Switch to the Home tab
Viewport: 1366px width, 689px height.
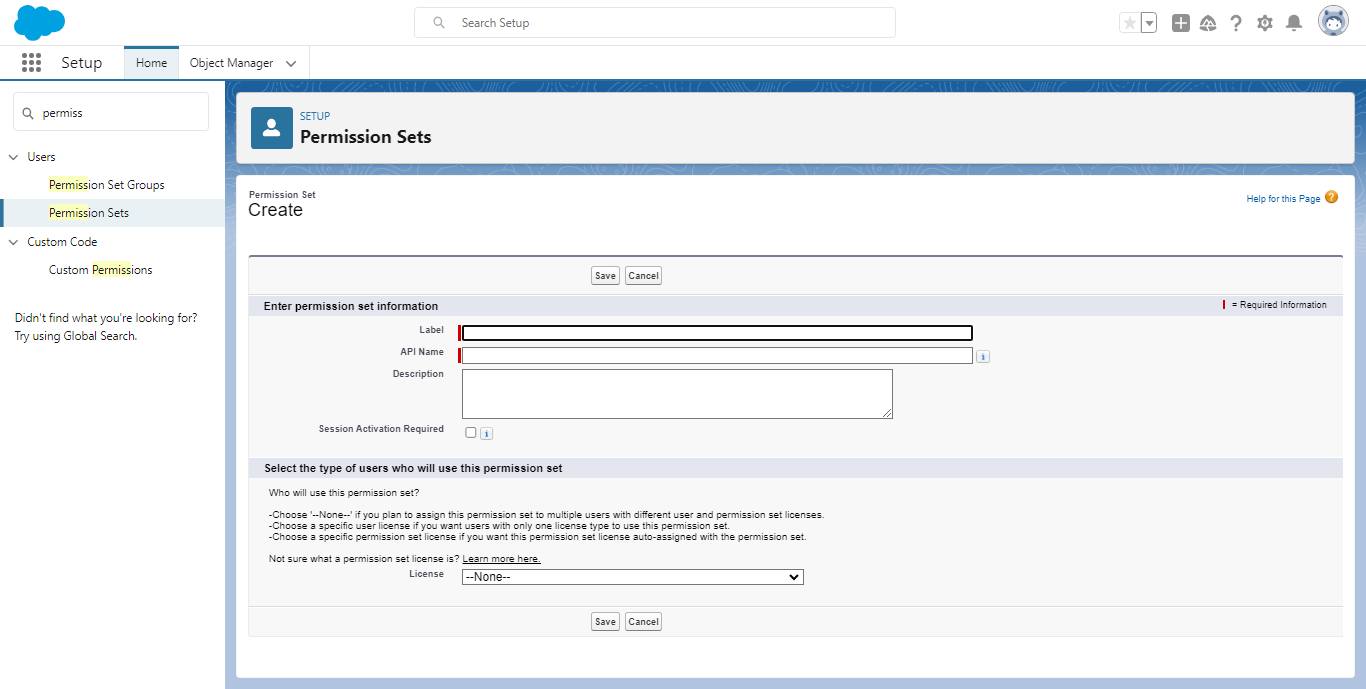pos(152,63)
